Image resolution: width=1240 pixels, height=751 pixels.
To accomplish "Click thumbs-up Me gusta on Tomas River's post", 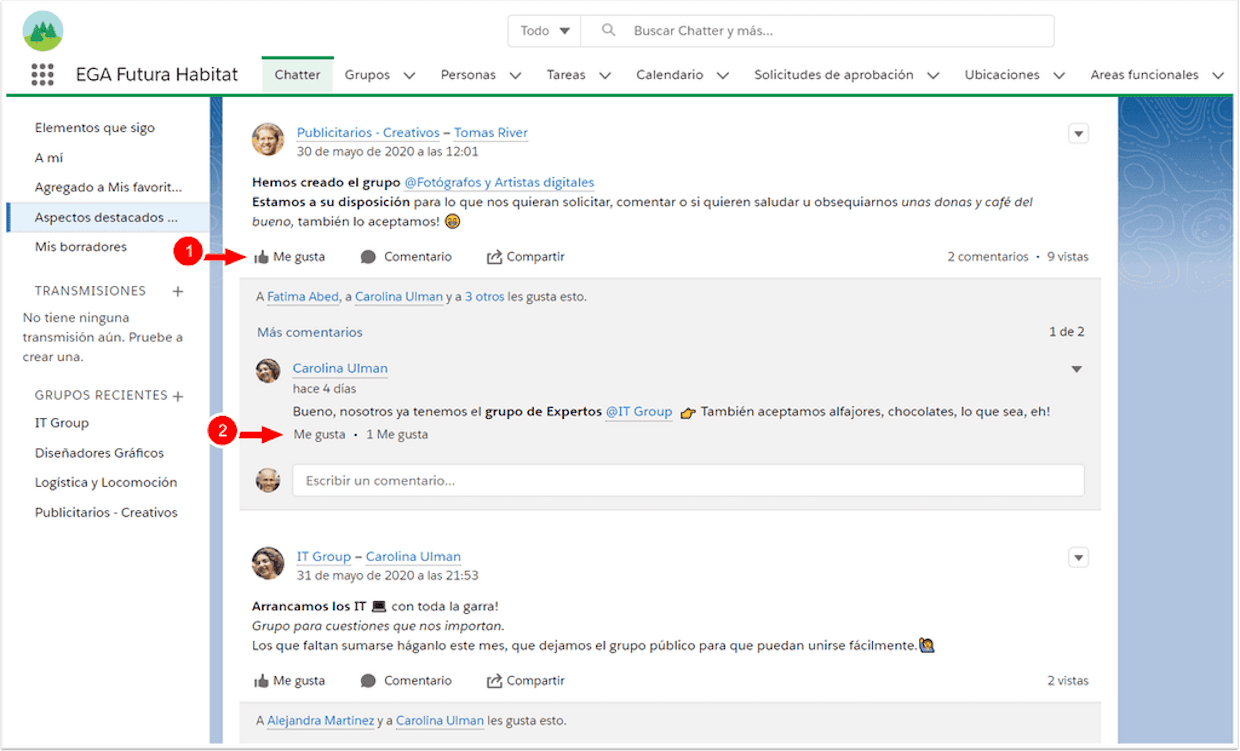I will 289,257.
